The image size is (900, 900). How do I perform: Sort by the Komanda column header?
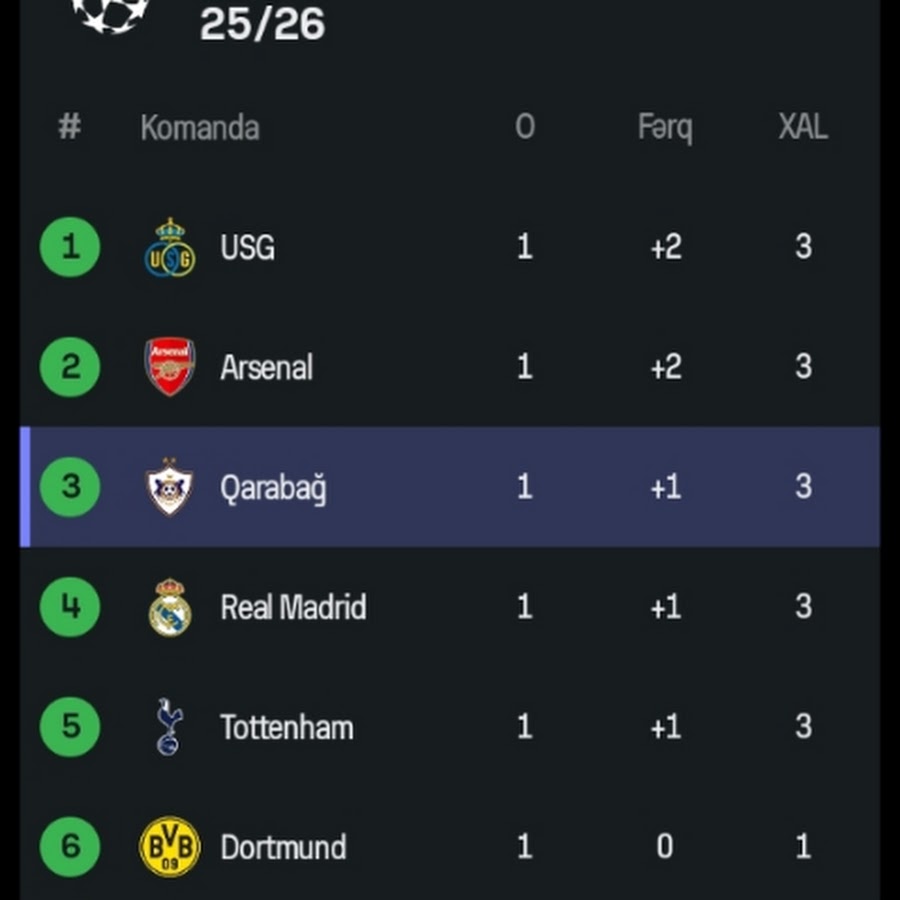[200, 128]
